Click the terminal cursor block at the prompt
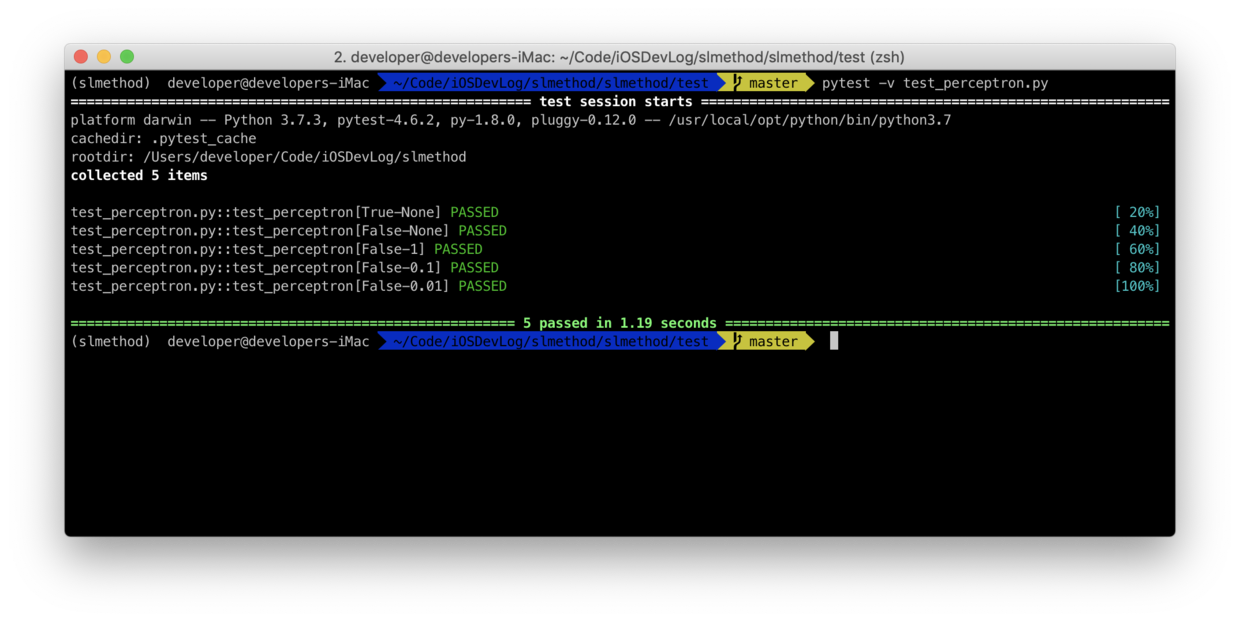This screenshot has height=622, width=1240. pos(834,341)
